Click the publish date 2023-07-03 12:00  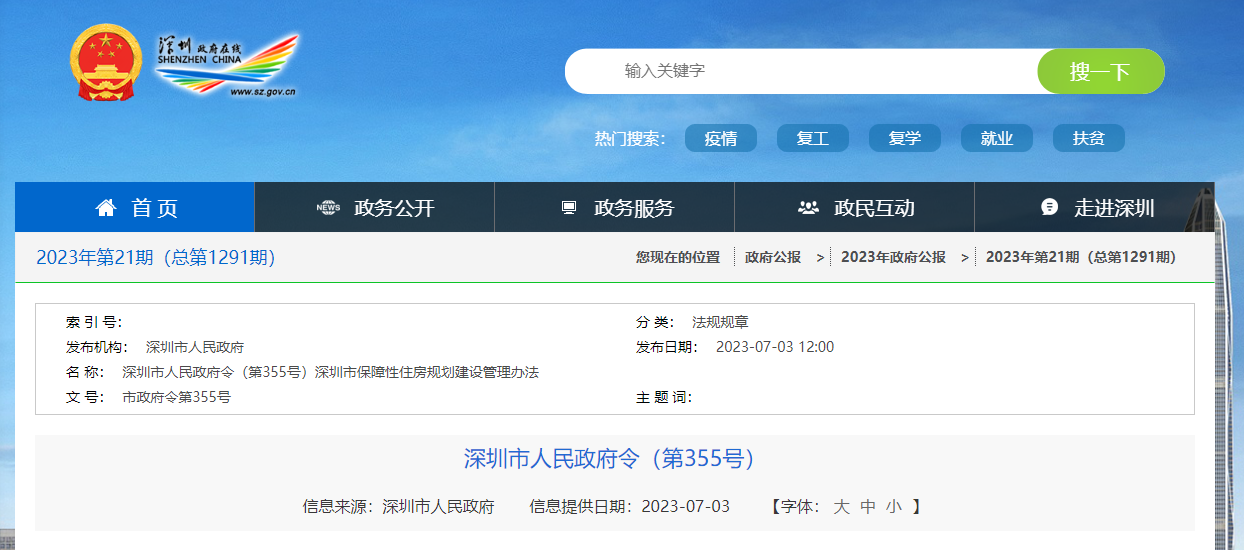(x=775, y=347)
